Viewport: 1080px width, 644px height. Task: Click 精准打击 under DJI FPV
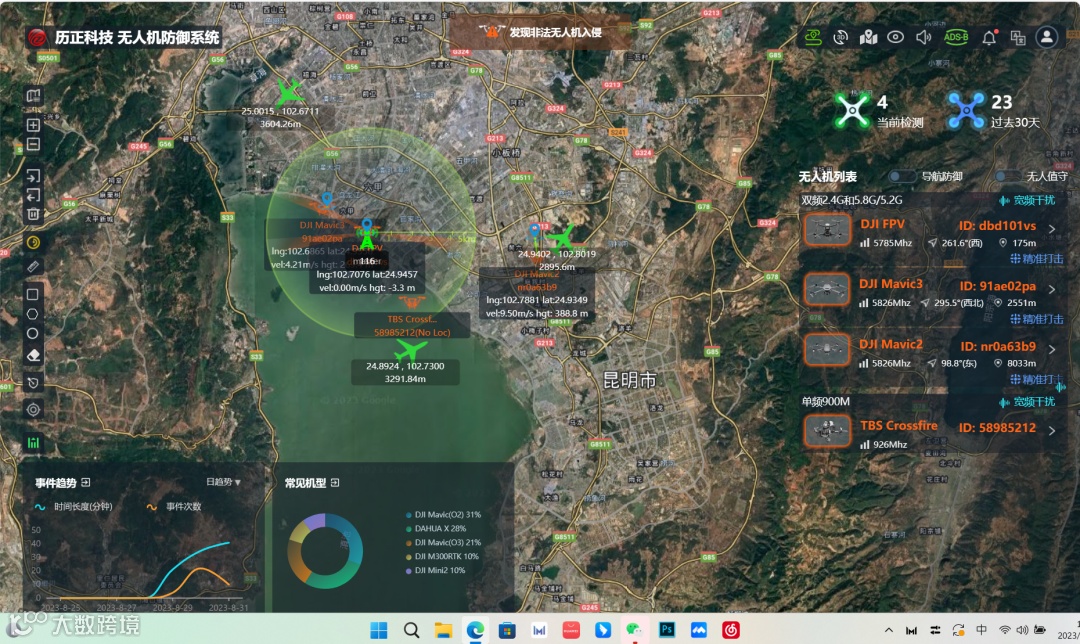point(1037,259)
